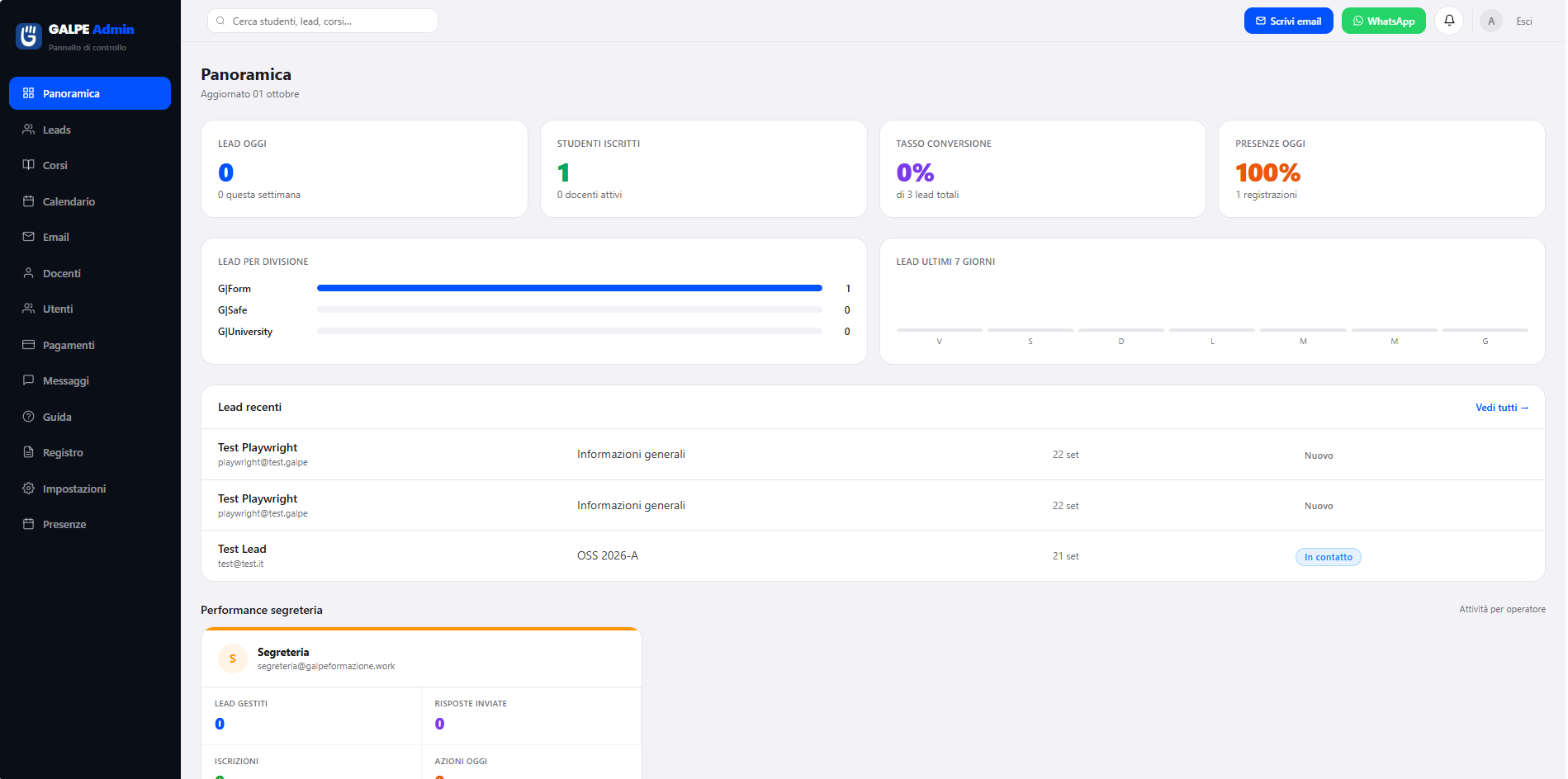This screenshot has height=779, width=1568.
Task: Click the Calendario calendar icon
Action: tap(28, 201)
